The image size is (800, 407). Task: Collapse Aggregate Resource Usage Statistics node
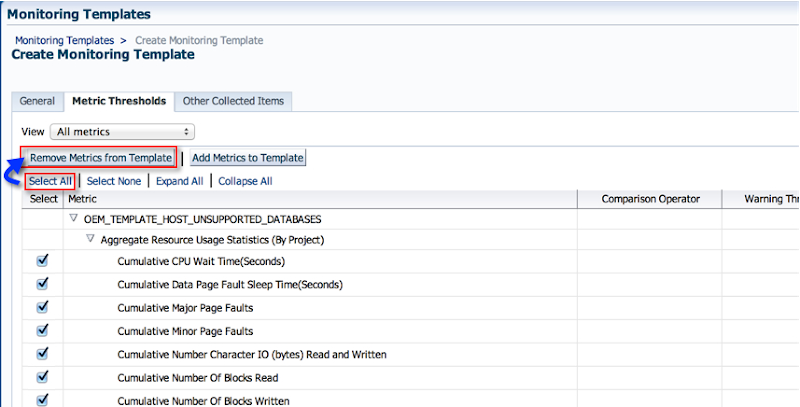click(91, 239)
